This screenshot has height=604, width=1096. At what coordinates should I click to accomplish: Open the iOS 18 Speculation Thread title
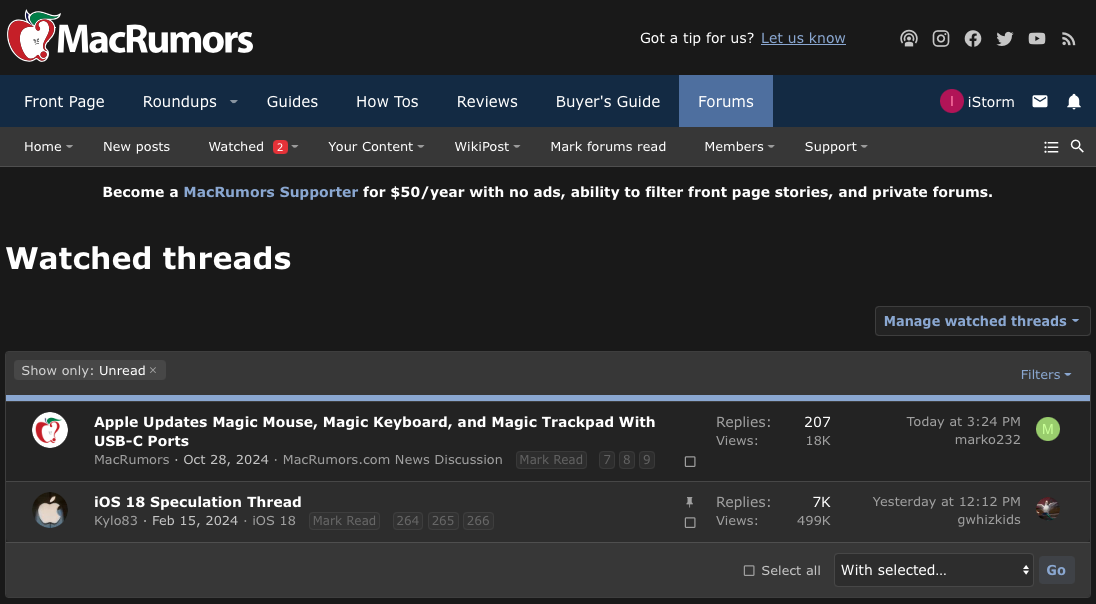pyautogui.click(x=198, y=502)
